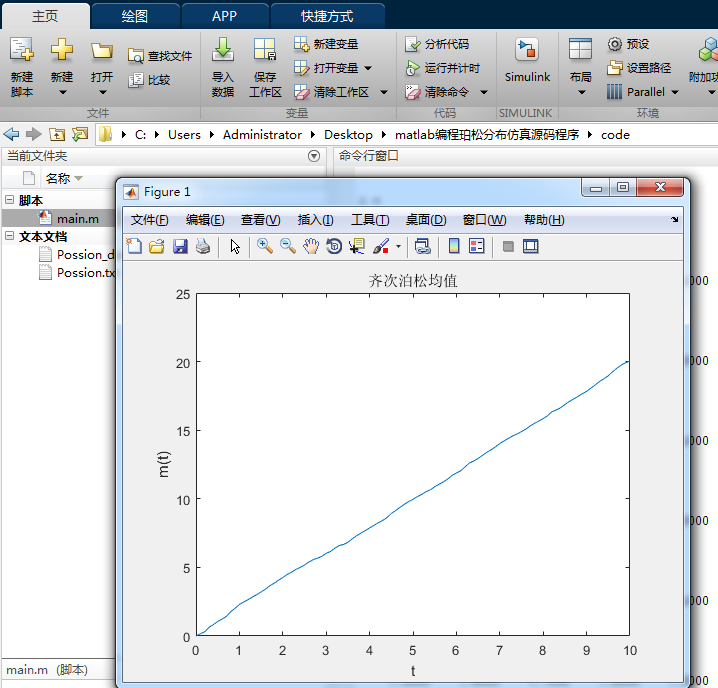
Task: Expand the Clear Workspace (清除工作区) dropdown
Action: (384, 93)
